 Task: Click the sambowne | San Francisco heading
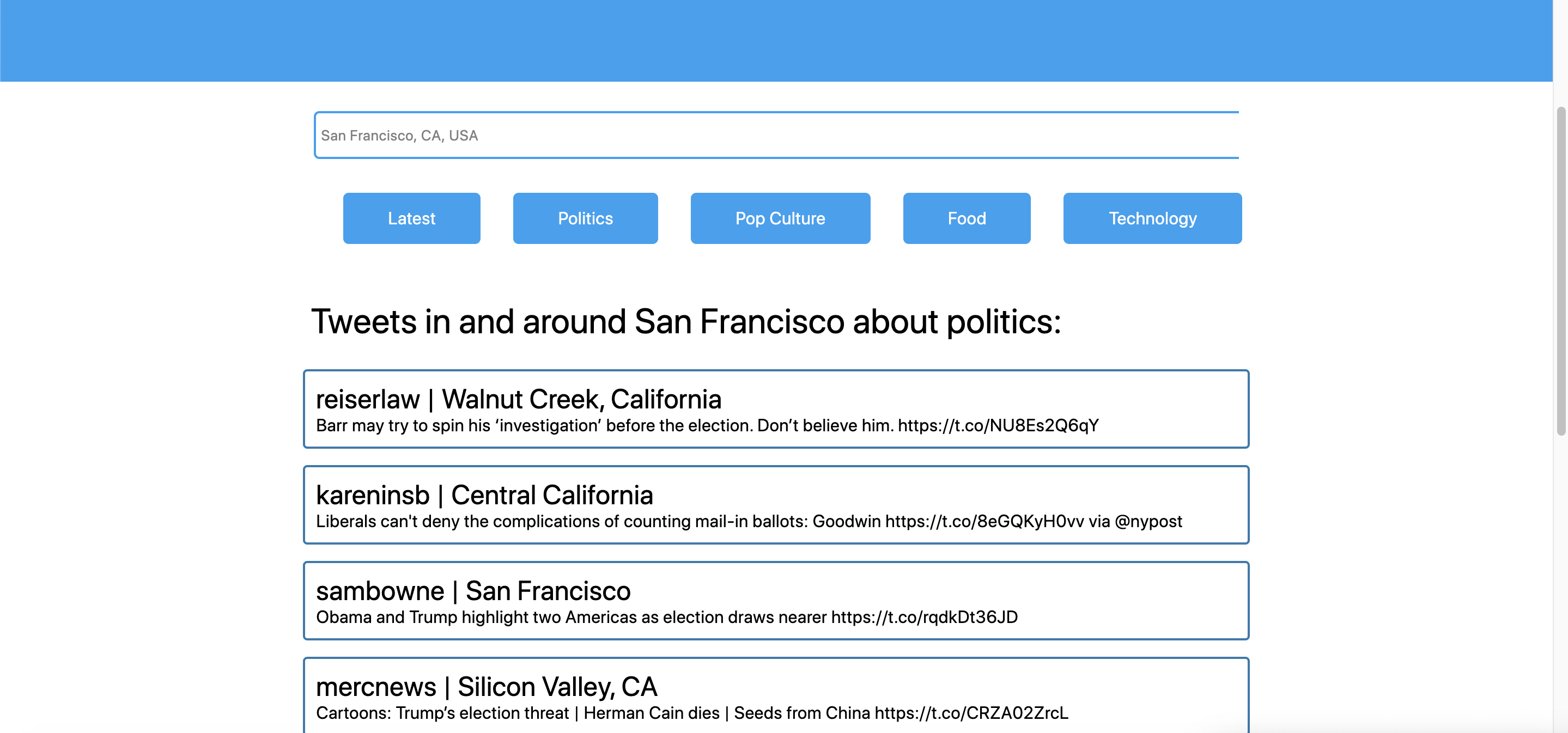point(473,591)
